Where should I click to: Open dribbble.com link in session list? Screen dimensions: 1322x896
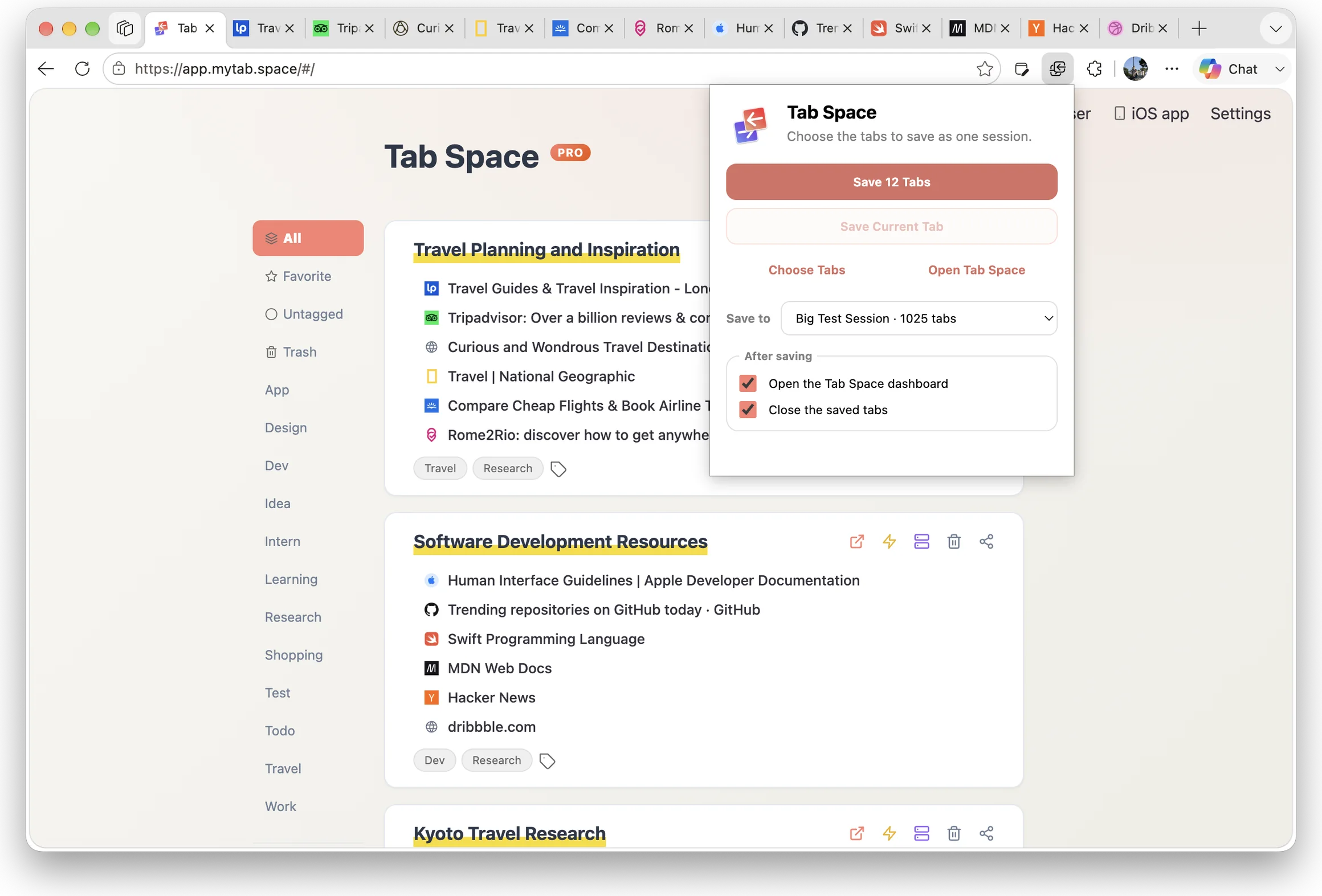[491, 727]
